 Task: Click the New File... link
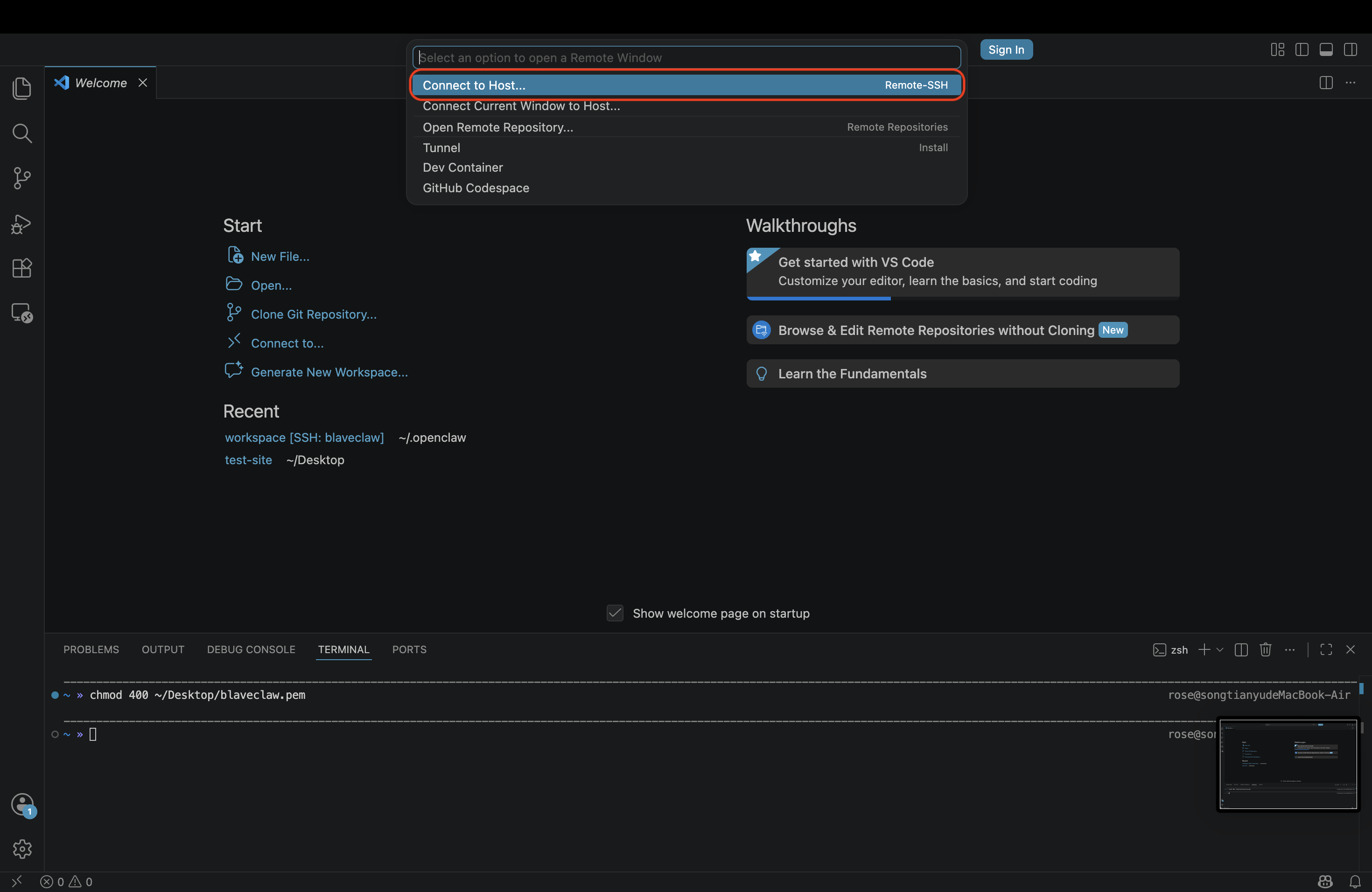[280, 257]
